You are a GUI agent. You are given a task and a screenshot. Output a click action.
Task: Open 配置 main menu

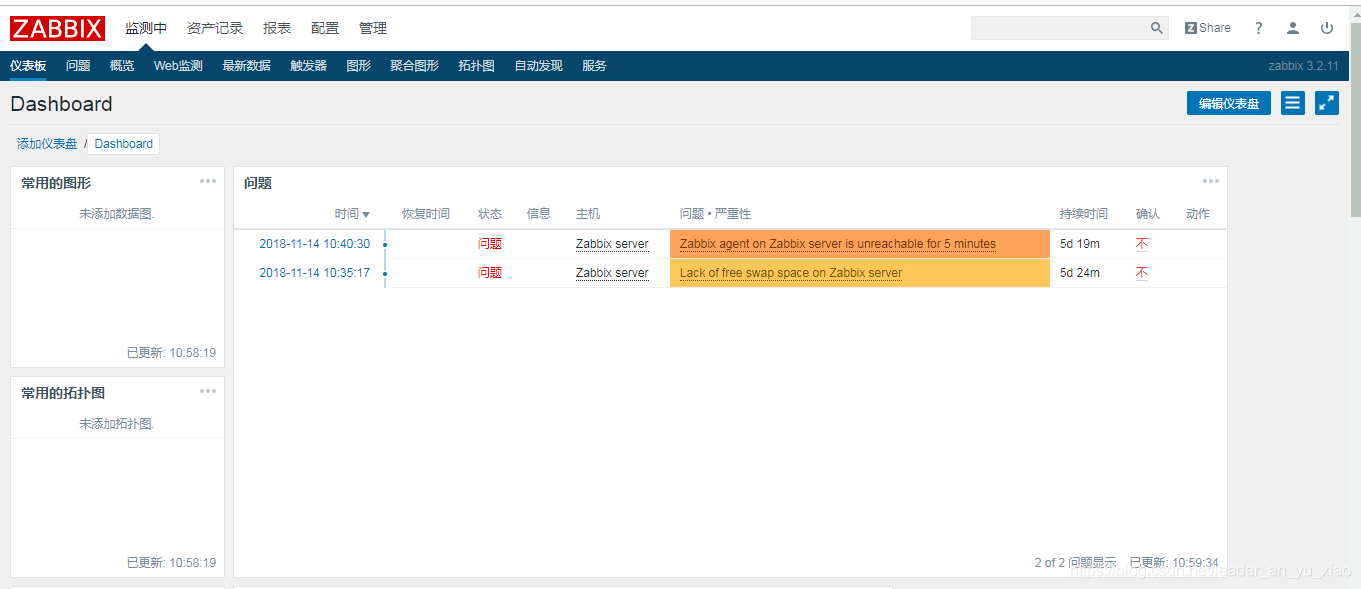point(325,28)
